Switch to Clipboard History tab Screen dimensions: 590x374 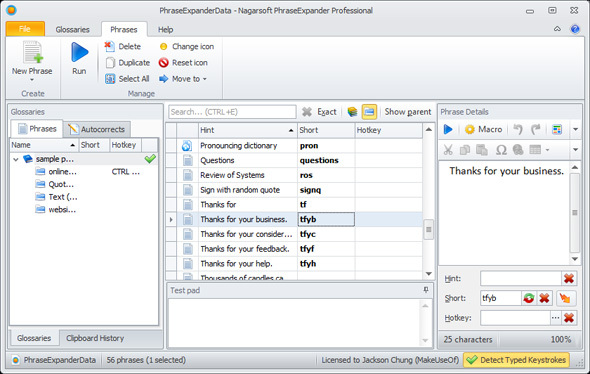point(95,338)
